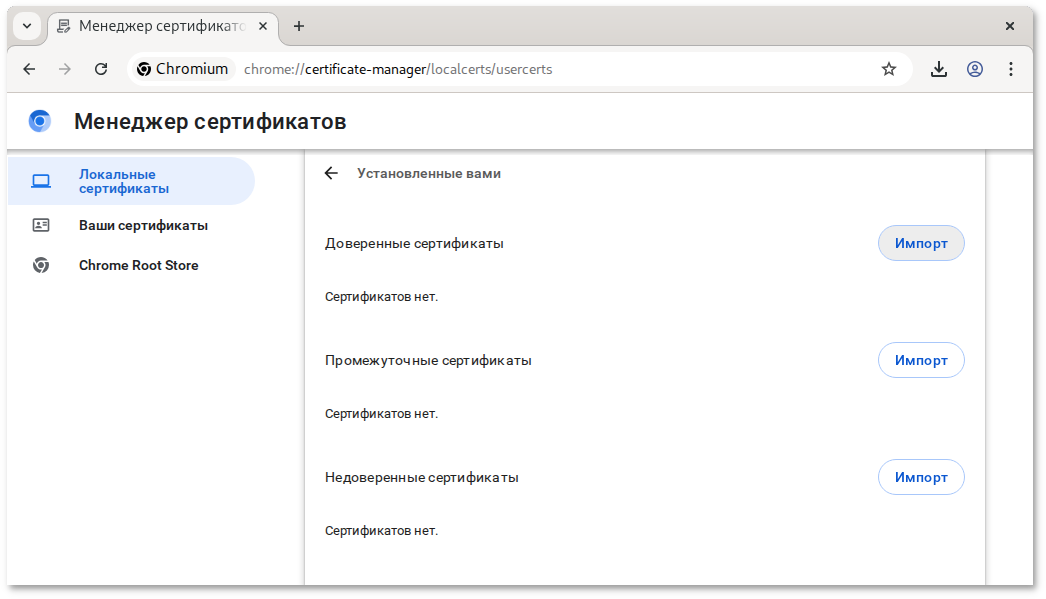Click the tab strip chevron on the left
The image size is (1046, 599).
coord(26,26)
